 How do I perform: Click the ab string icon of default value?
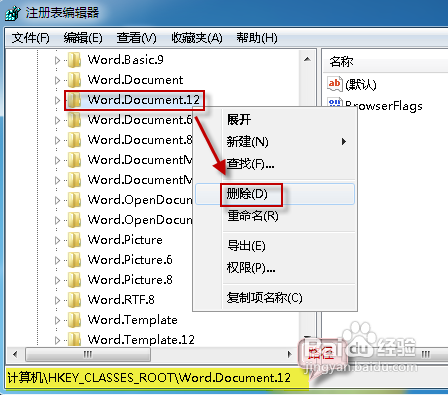tap(335, 84)
